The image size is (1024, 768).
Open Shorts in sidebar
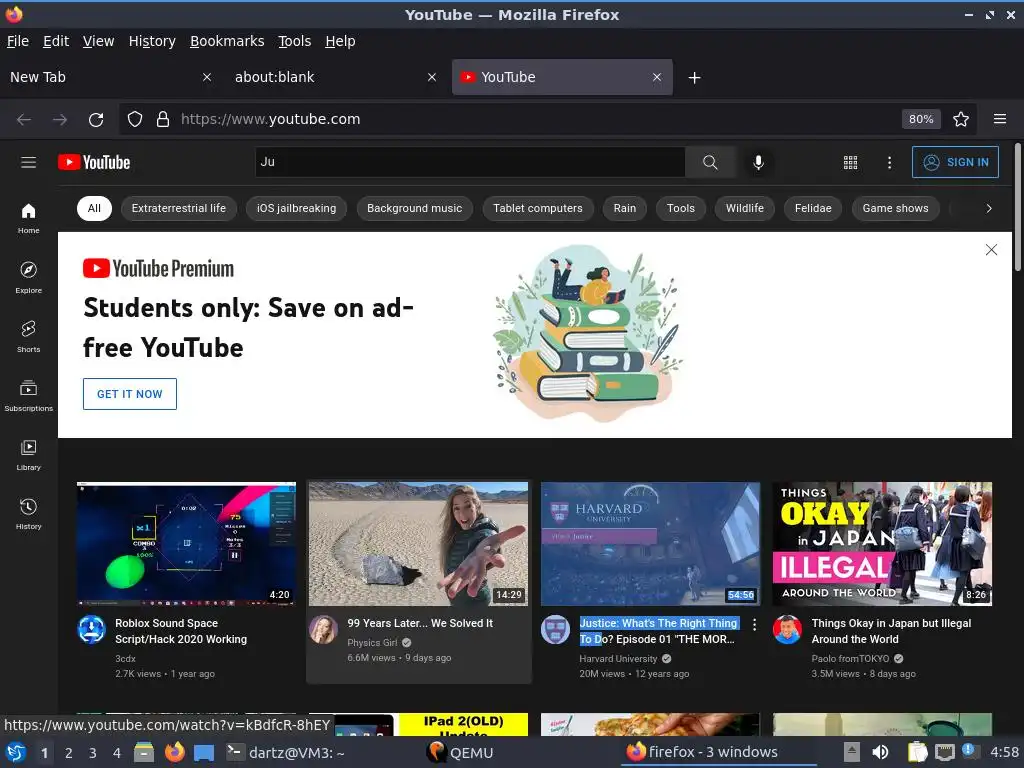tap(28, 336)
